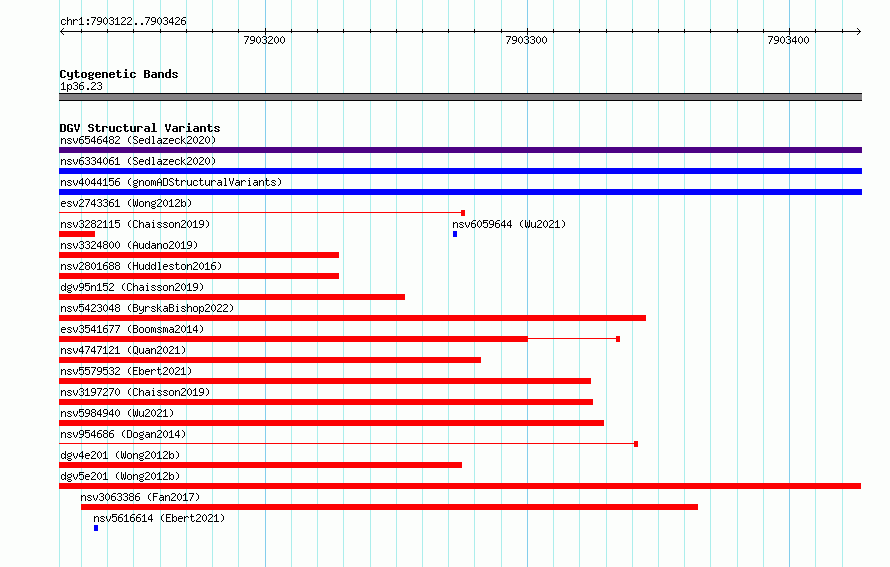Screen dimensions: 890x567
Task: Click ruler position 7903400
Action: [x=788, y=40]
